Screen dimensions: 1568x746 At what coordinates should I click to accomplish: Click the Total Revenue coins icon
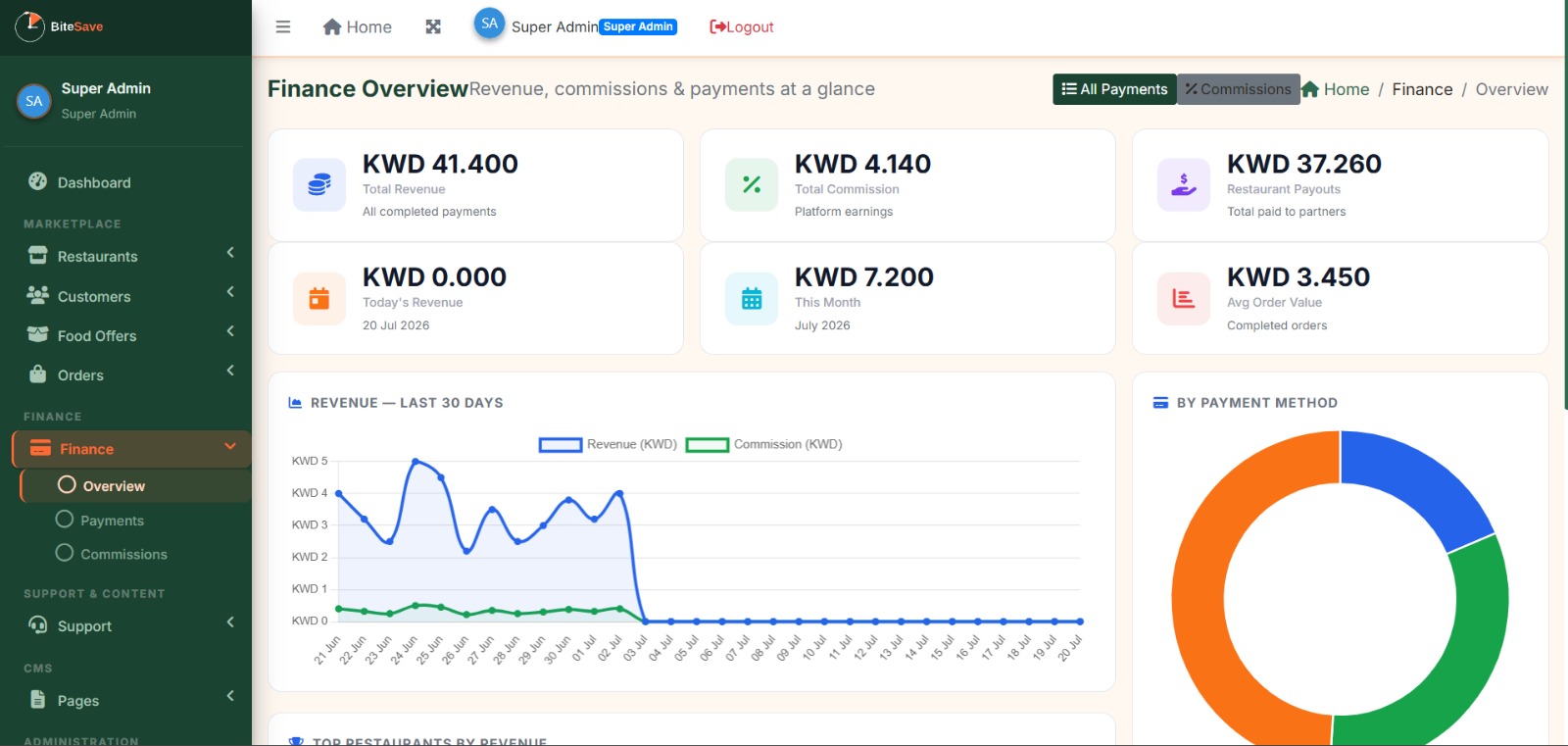click(x=319, y=184)
